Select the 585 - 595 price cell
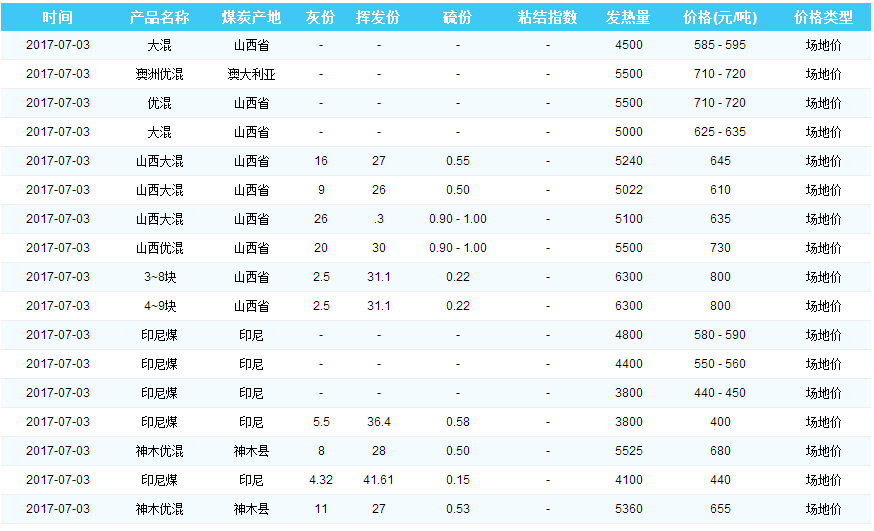This screenshot has height=531, width=874. [x=719, y=45]
